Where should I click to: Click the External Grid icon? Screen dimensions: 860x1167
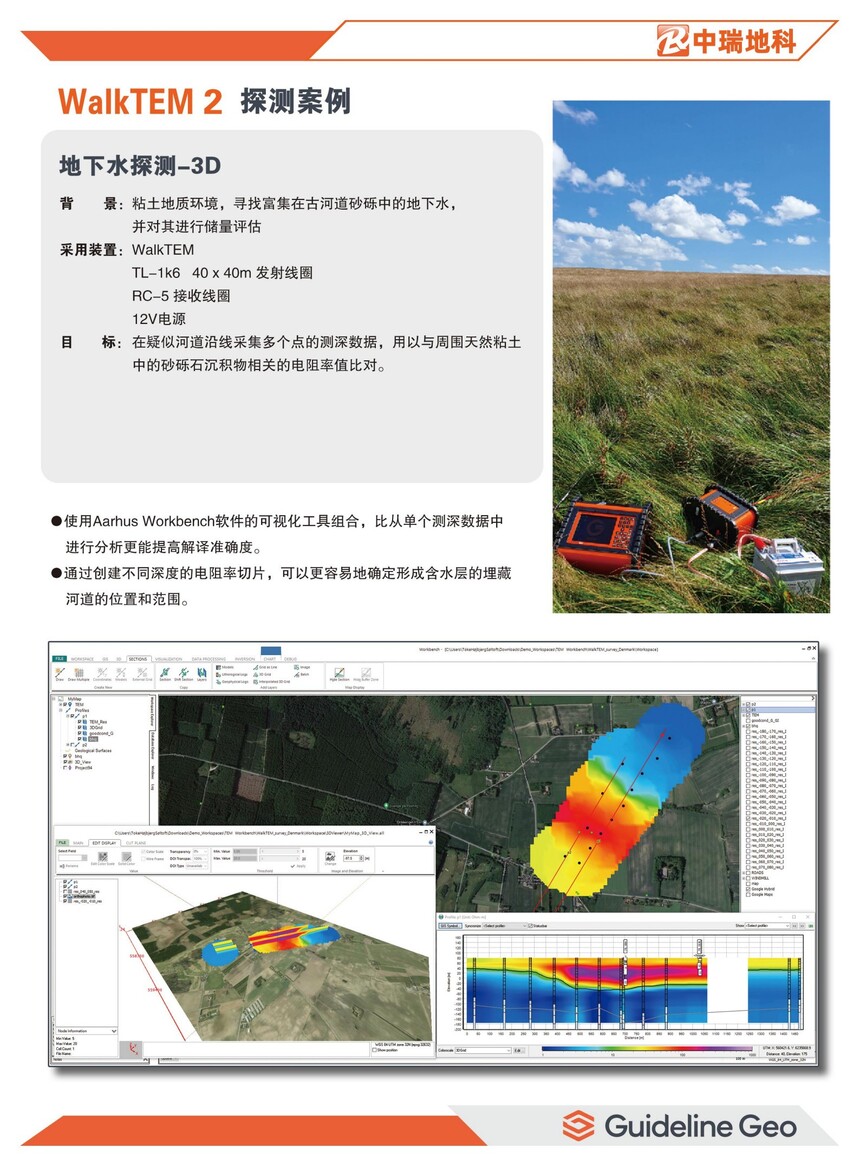[142, 674]
